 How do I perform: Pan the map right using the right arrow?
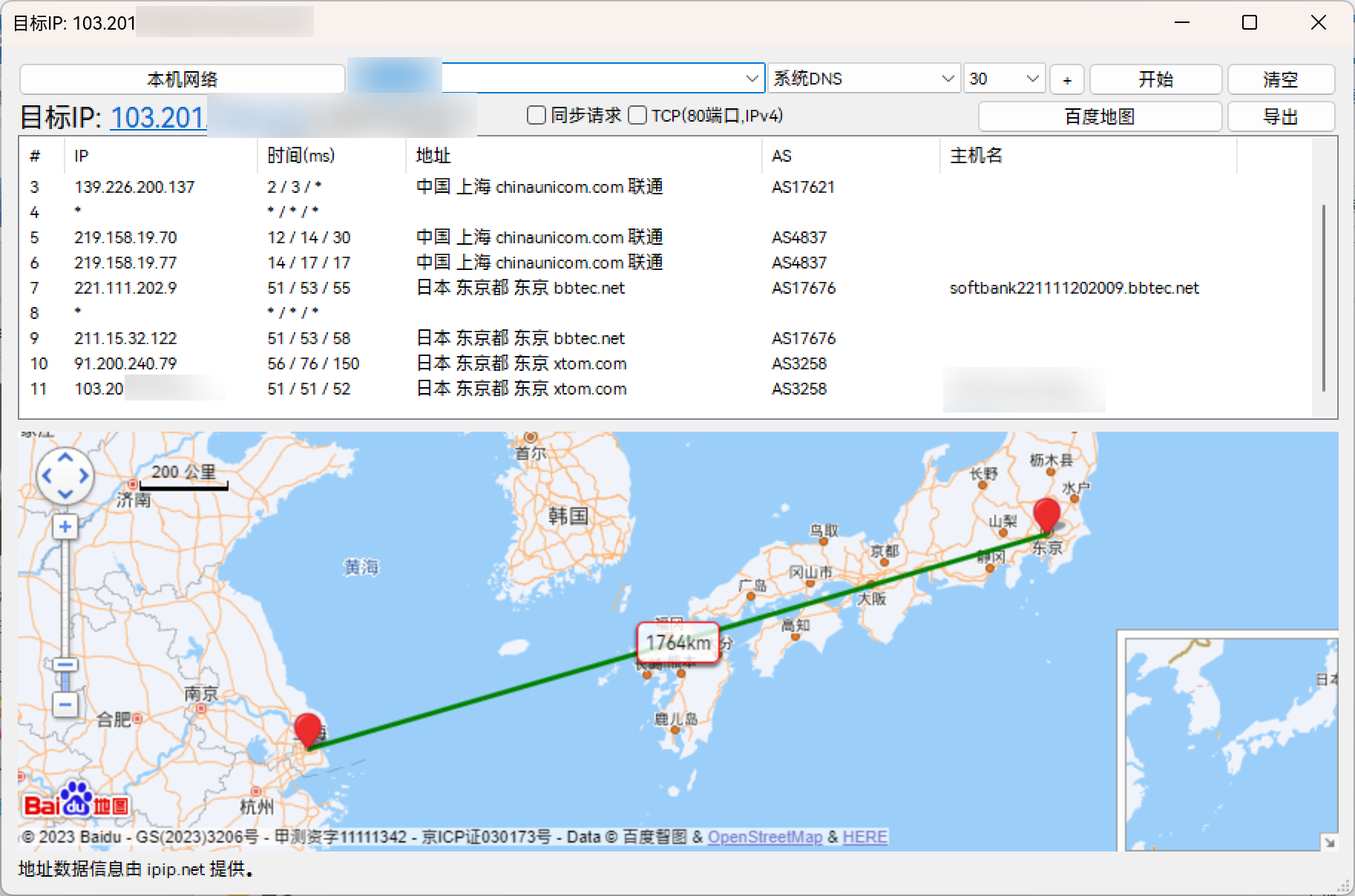click(x=84, y=476)
